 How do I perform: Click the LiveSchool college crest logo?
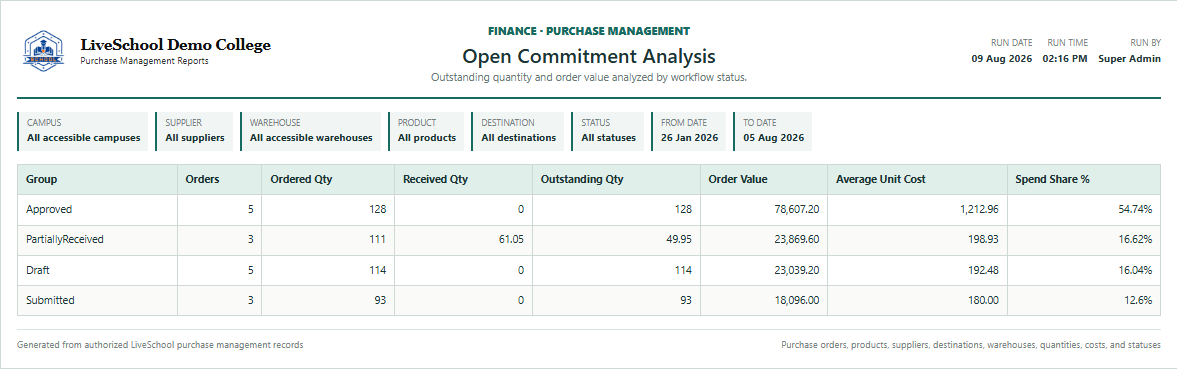[44, 51]
